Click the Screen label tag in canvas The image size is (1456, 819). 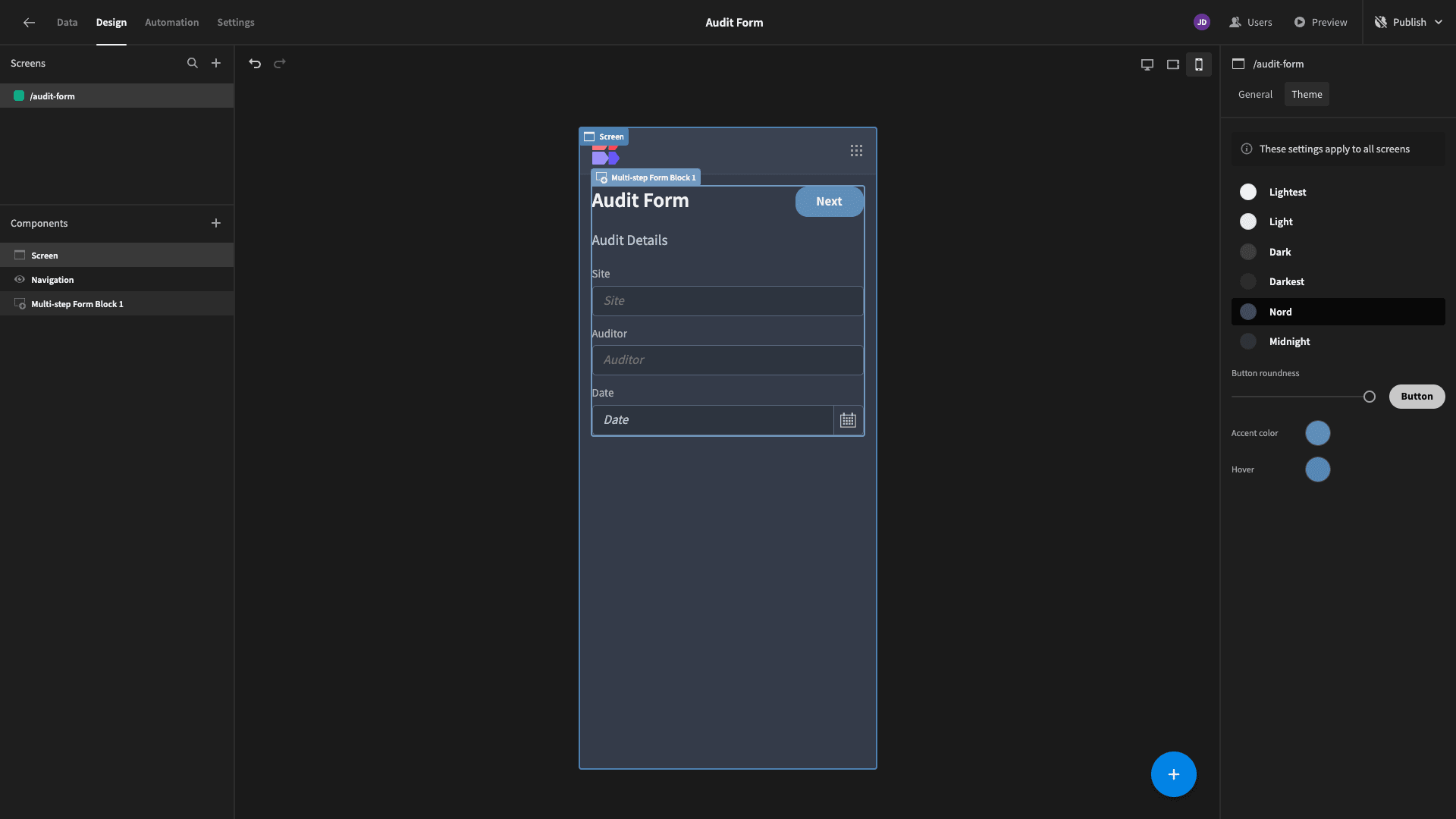(x=604, y=137)
